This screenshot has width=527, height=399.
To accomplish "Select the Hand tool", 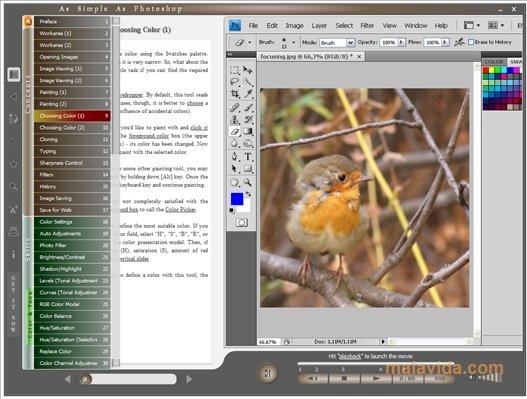I will (235, 183).
